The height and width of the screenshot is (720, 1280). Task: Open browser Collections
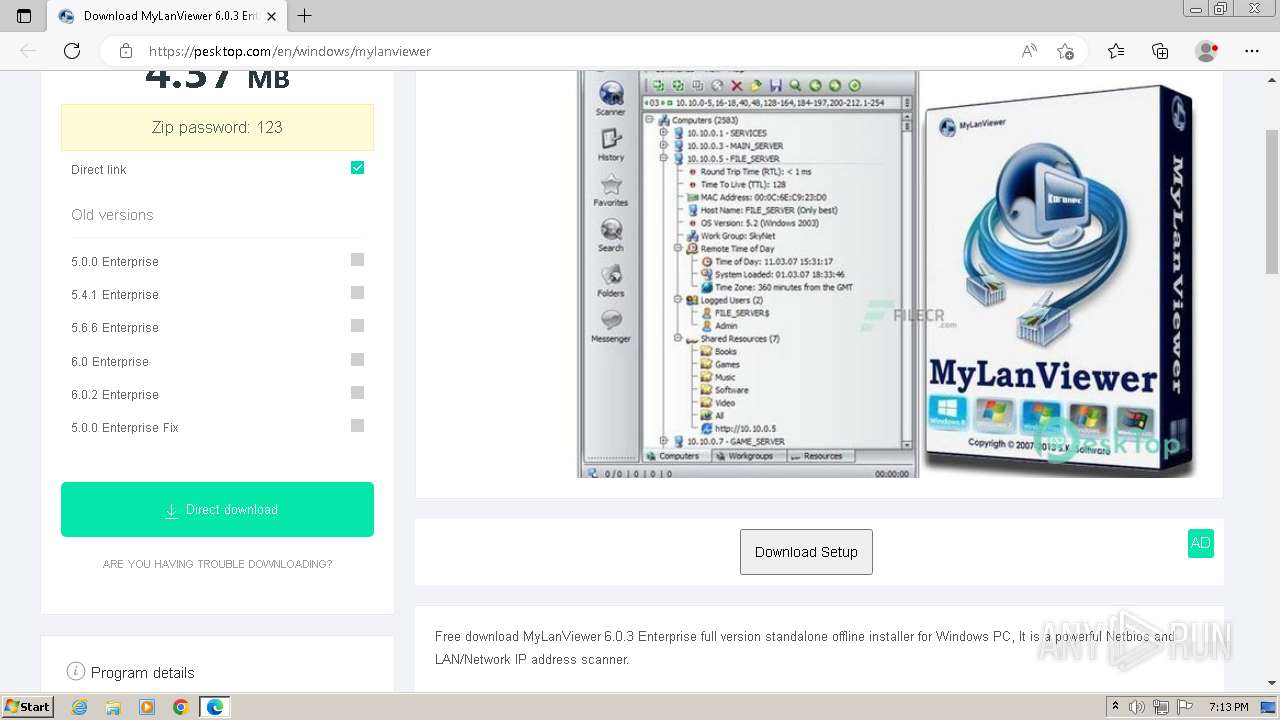click(1160, 51)
